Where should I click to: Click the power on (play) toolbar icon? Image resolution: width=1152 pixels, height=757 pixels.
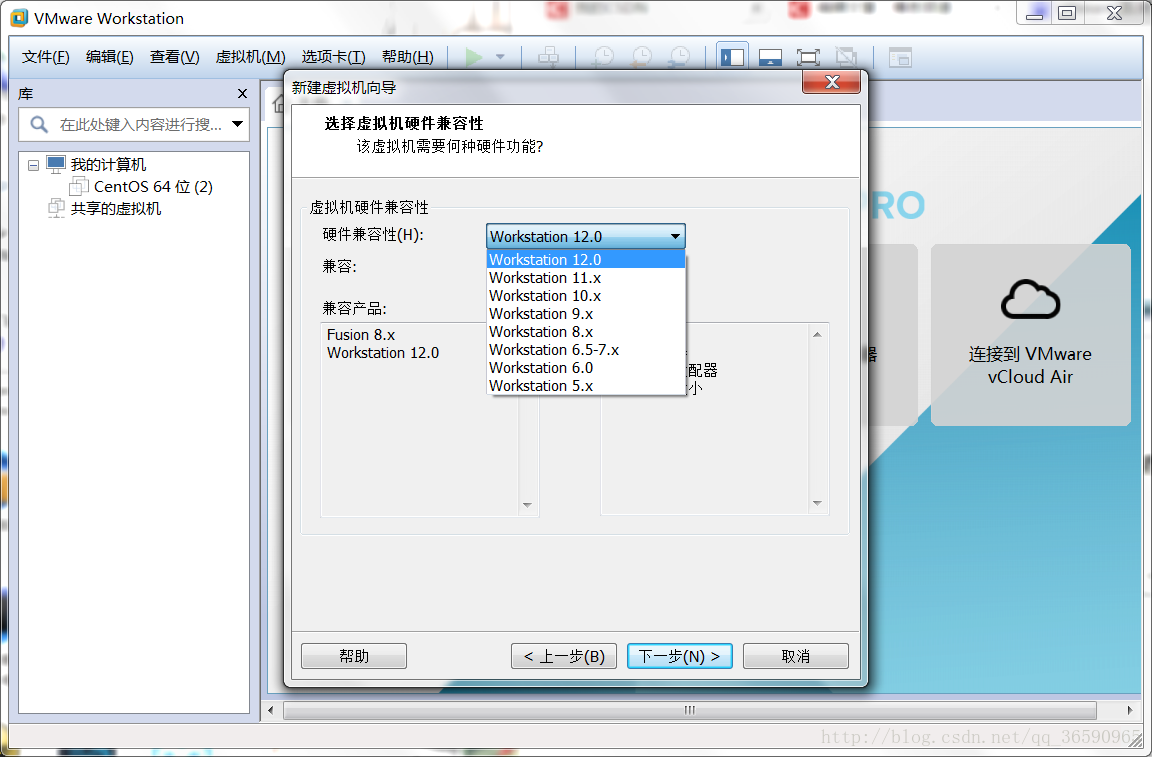point(474,57)
